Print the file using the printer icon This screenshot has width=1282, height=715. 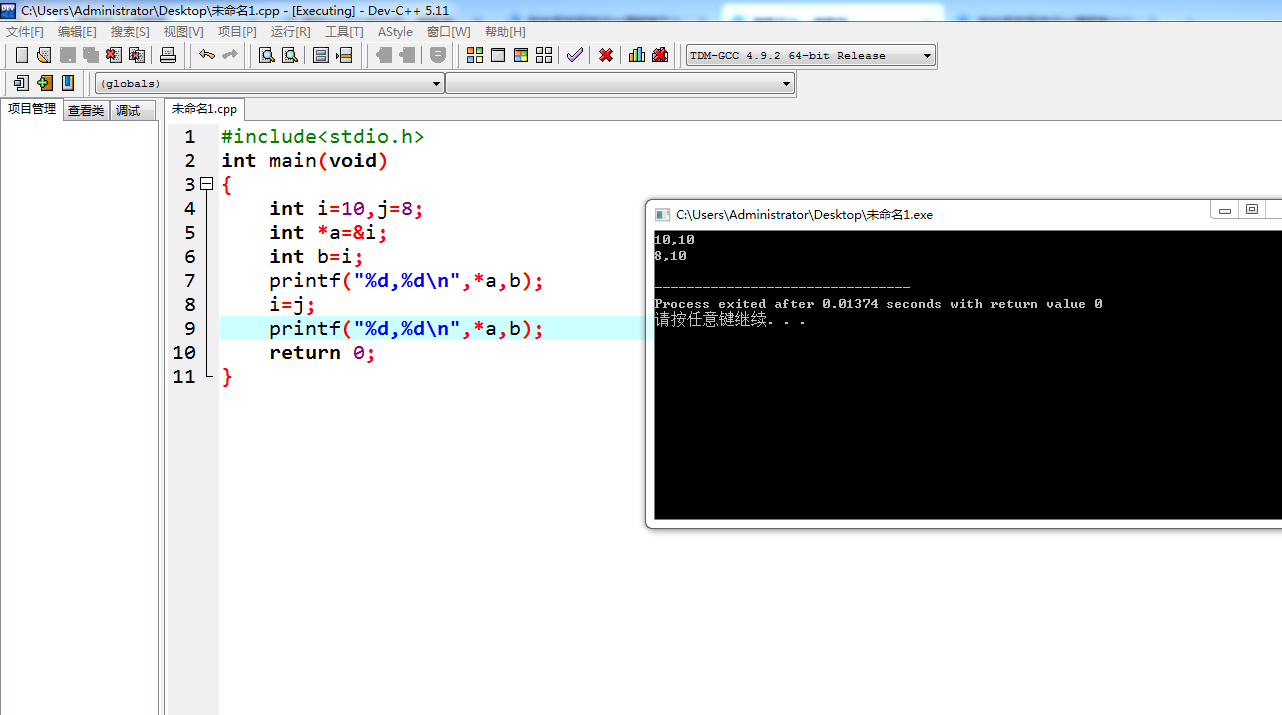click(x=168, y=55)
